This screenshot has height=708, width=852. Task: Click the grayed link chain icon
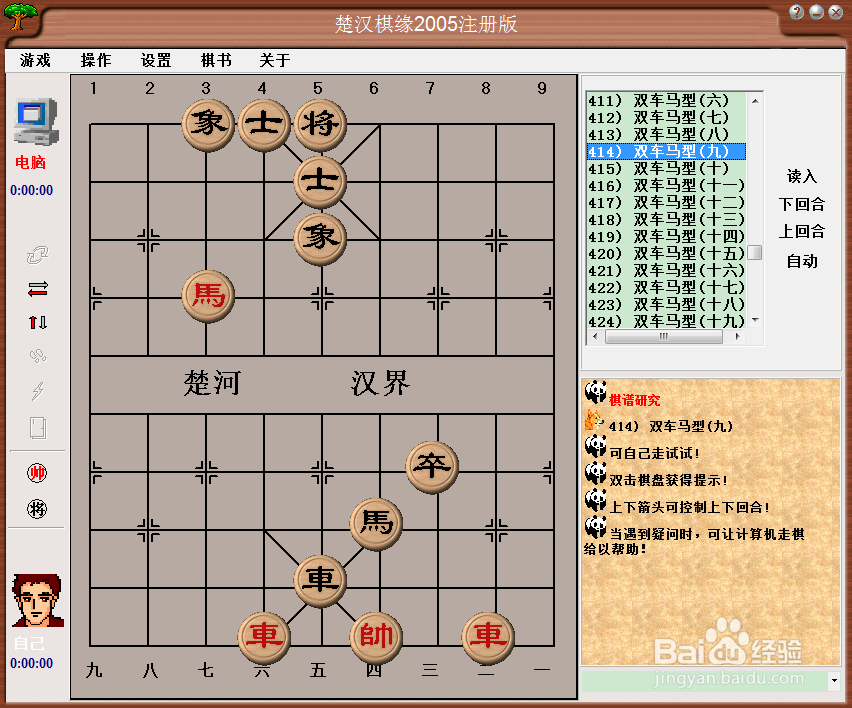click(x=37, y=254)
